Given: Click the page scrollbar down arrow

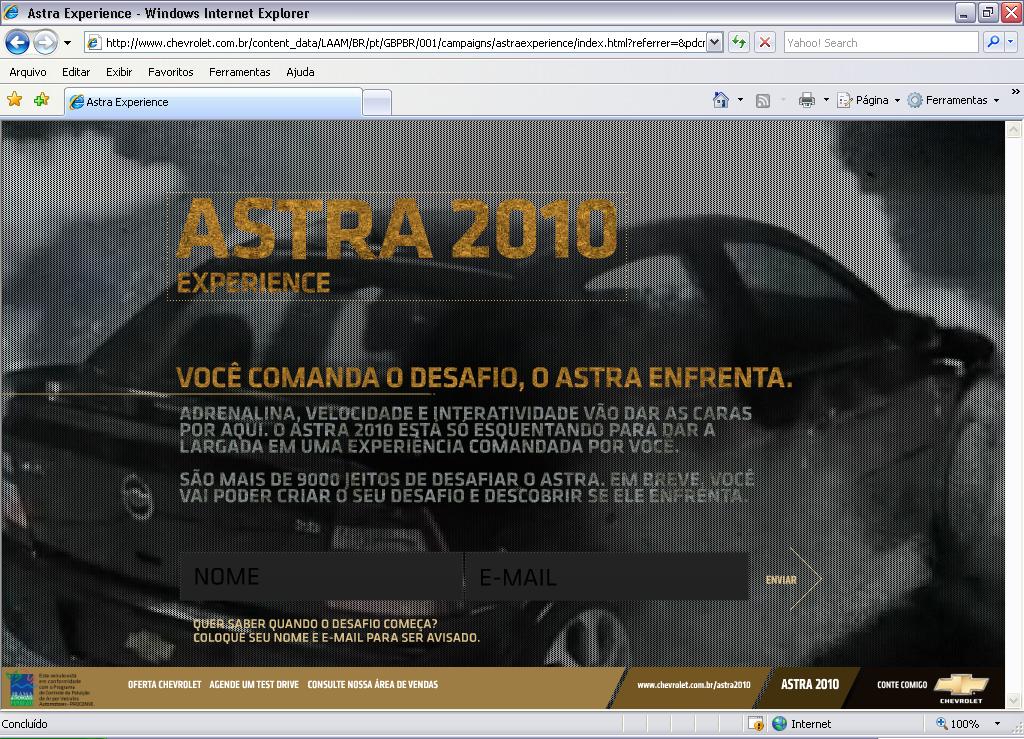Looking at the screenshot, I should pos(1014,700).
